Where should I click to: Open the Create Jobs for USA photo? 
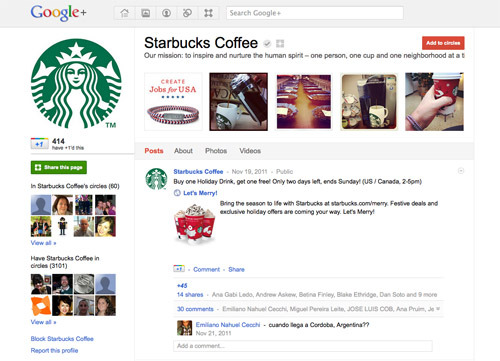173,102
